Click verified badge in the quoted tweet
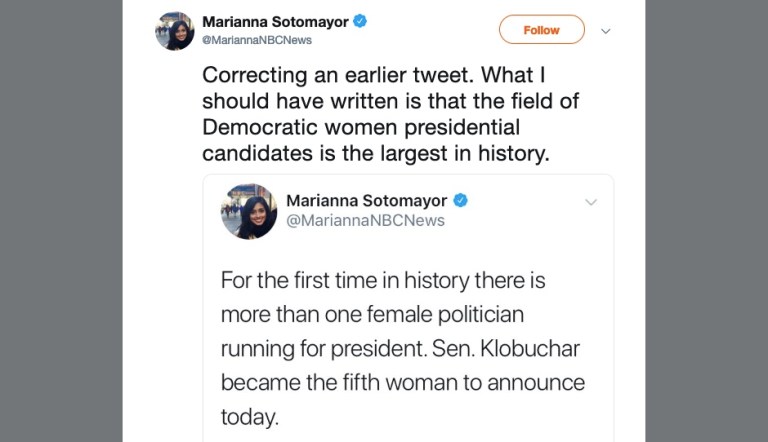Image resolution: width=768 pixels, height=442 pixels. click(461, 200)
